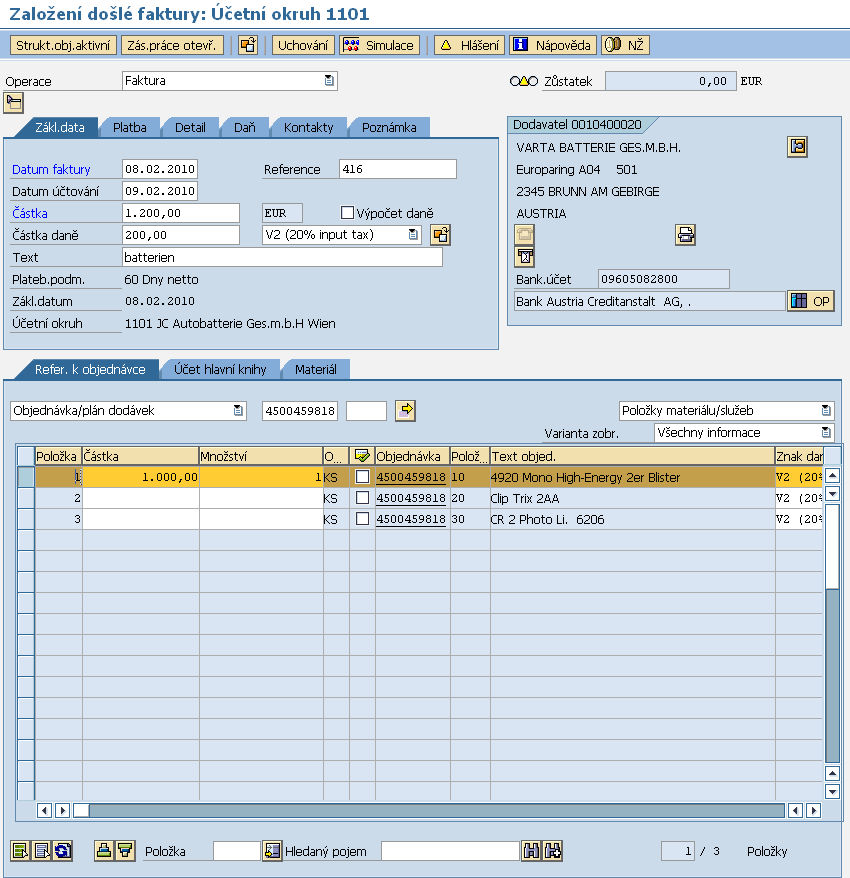This screenshot has width=850, height=878.
Task: Switch to the Účet hlavní knihy tab
Action: pos(220,369)
